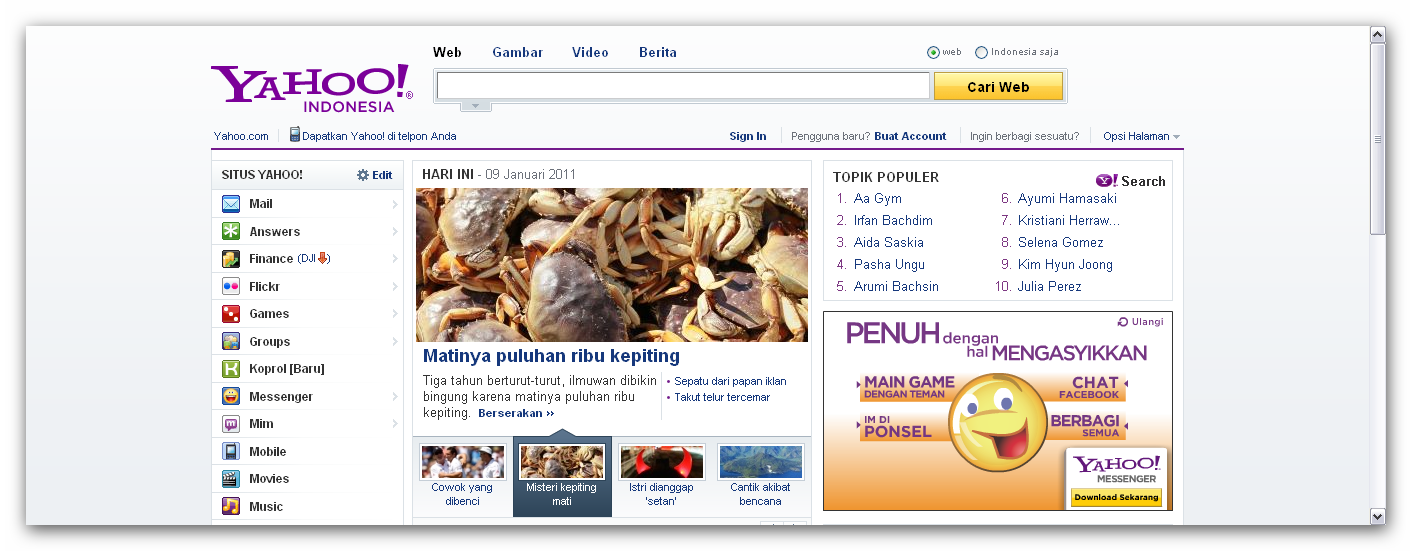
Task: Open Selena Gomez popular topic
Action: [x=1061, y=243]
